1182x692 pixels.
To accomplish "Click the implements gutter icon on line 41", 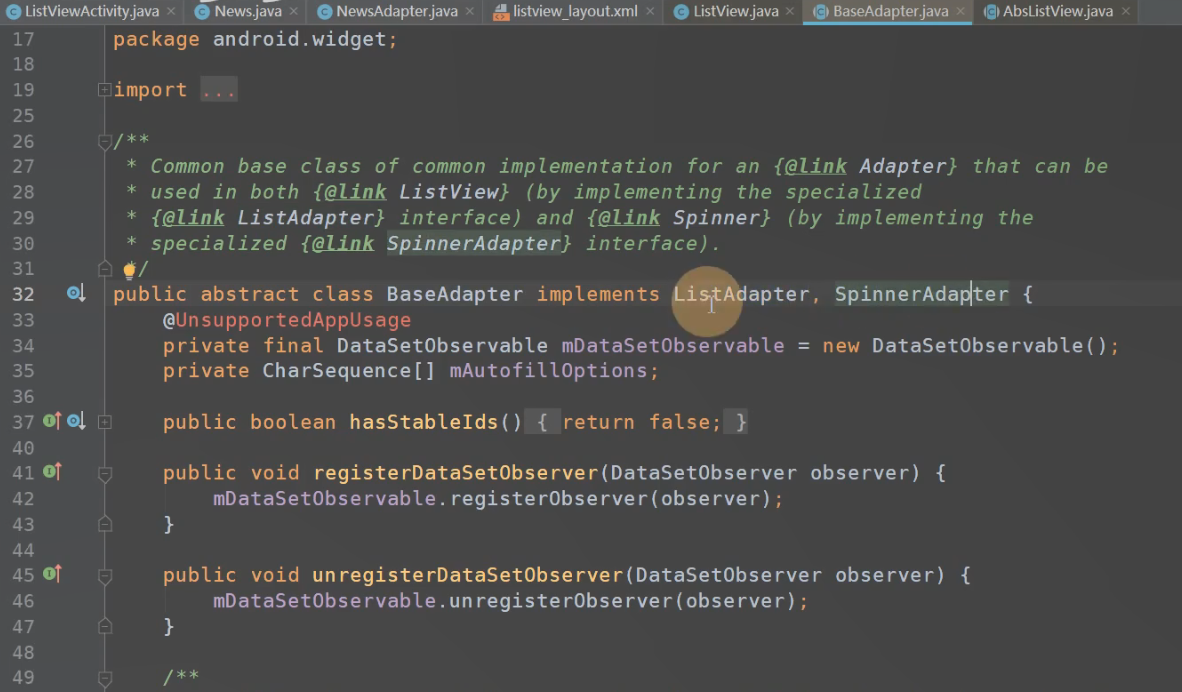I will point(51,472).
